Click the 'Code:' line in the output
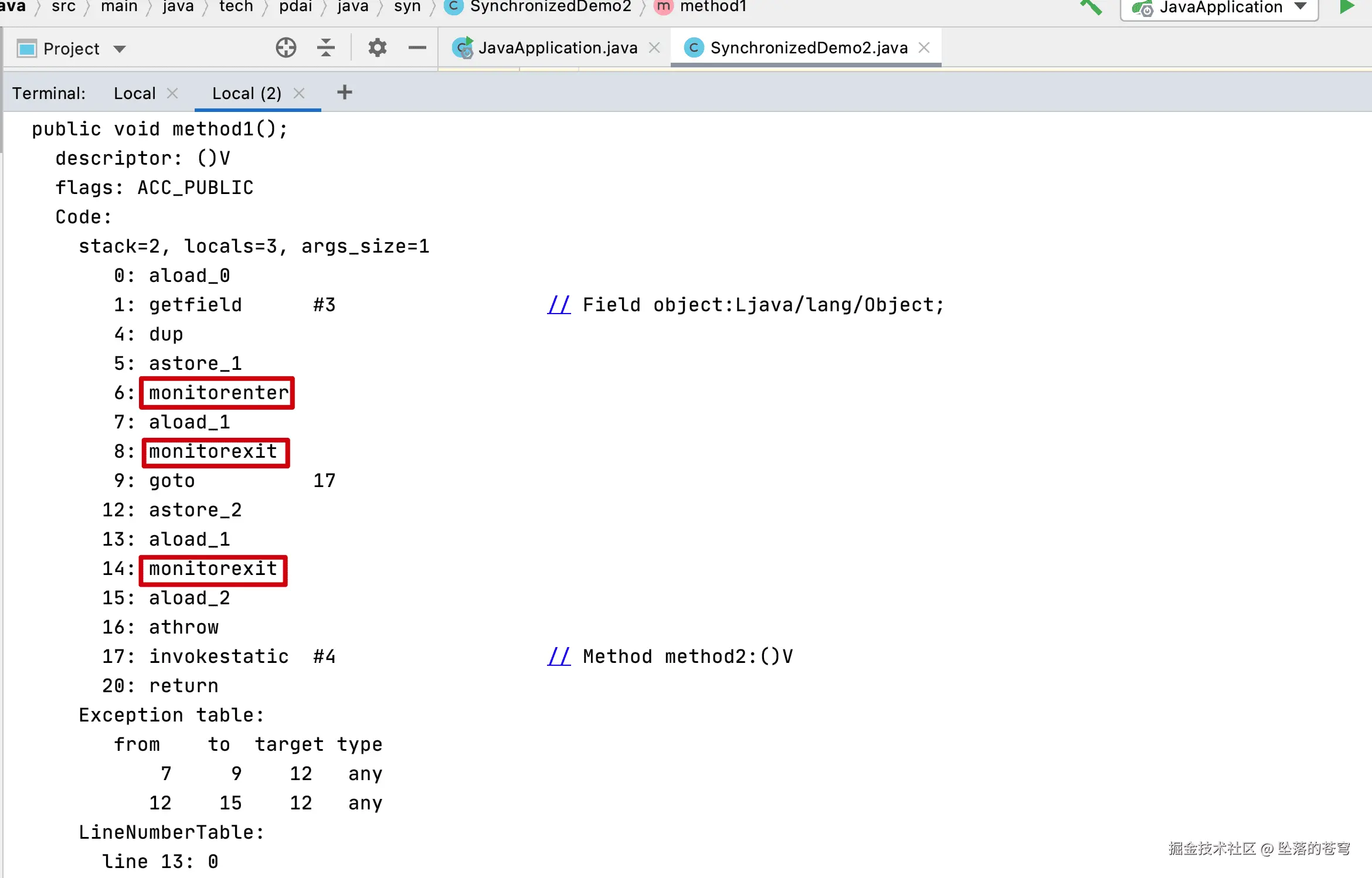This screenshot has height=878, width=1372. 83,217
